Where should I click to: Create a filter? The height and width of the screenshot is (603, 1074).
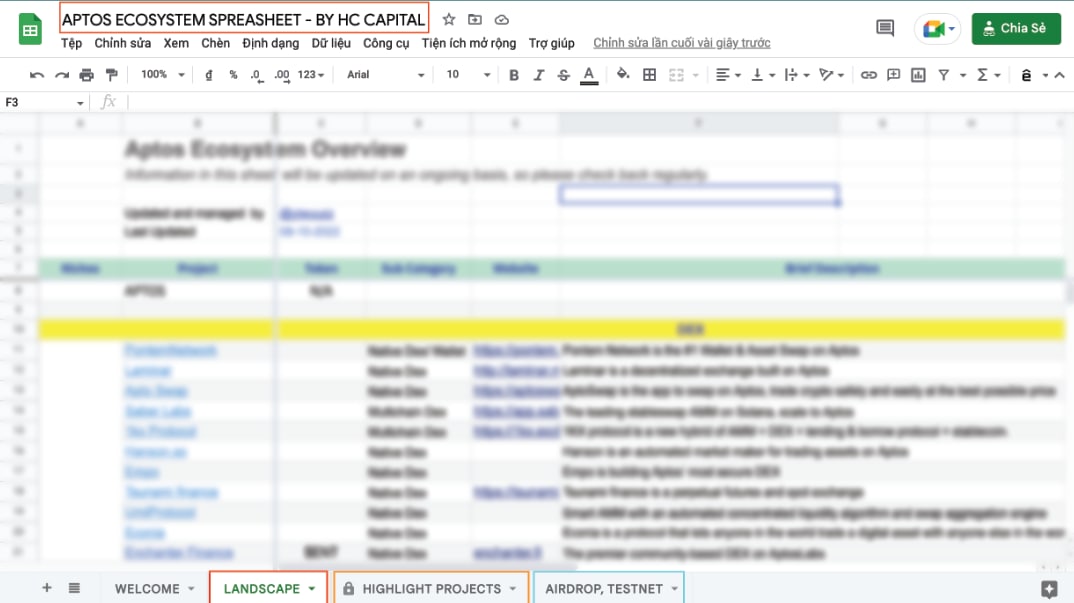click(x=944, y=75)
